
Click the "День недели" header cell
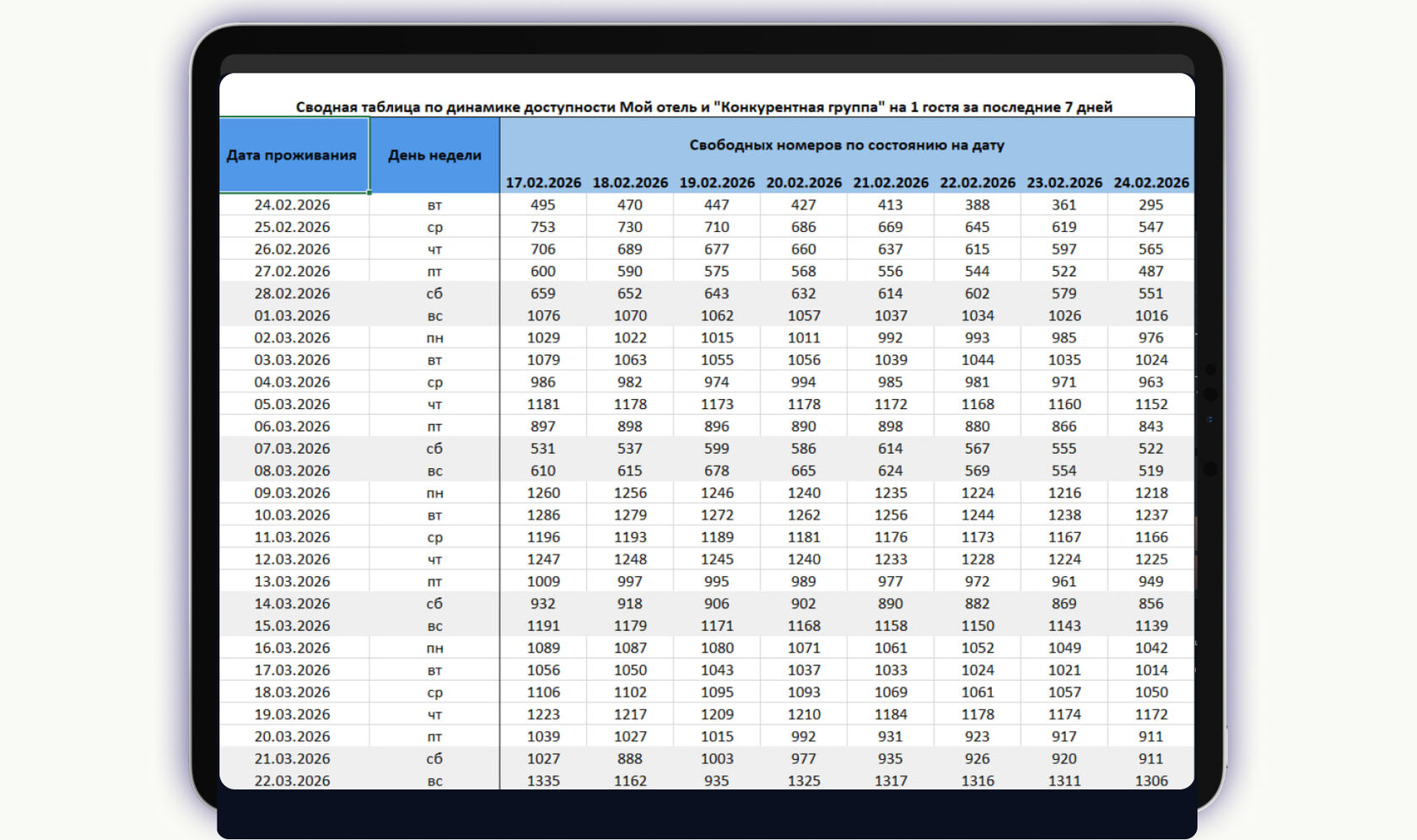[434, 155]
